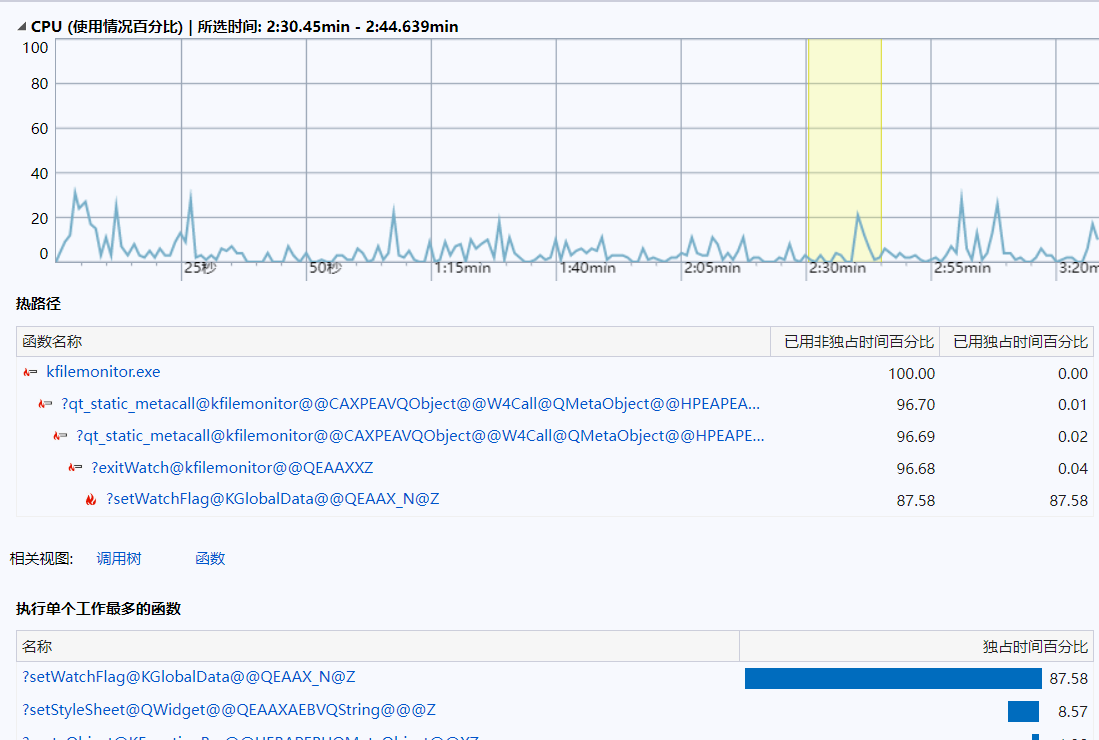
Task: Click the 0.04 exclusive value in exitWatch row
Action: pyautogui.click(x=1072, y=468)
